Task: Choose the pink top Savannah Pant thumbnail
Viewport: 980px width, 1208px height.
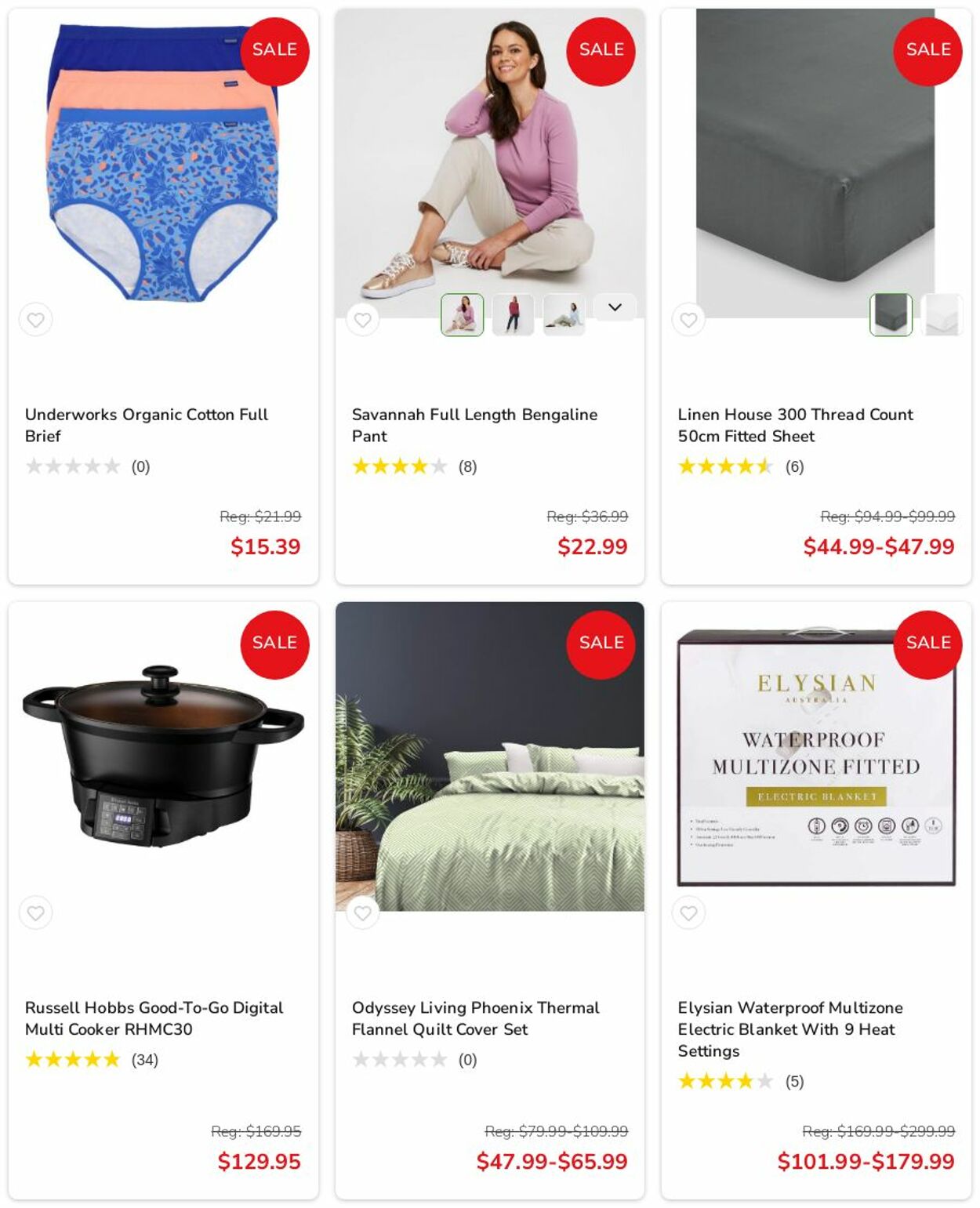Action: tap(463, 314)
